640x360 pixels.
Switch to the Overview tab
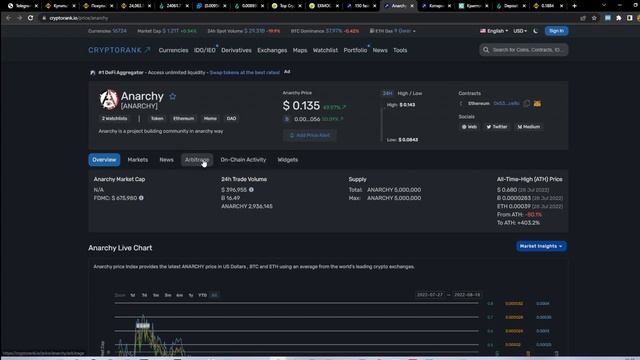tap(104, 160)
